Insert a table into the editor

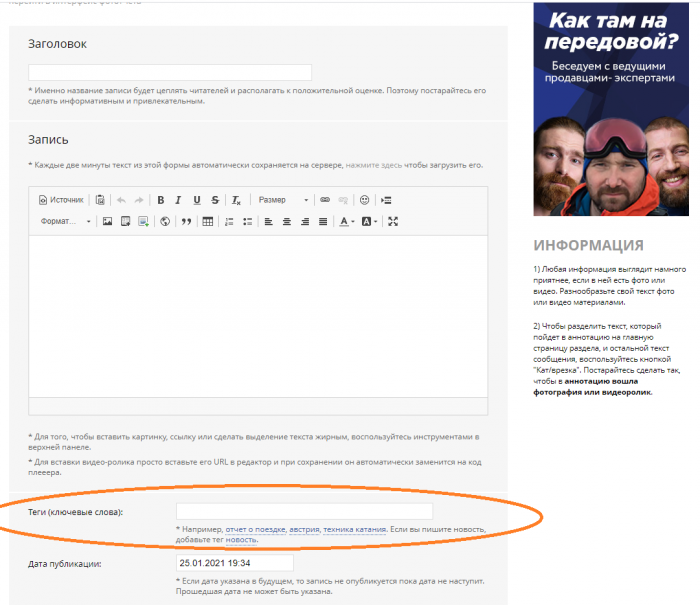(208, 221)
